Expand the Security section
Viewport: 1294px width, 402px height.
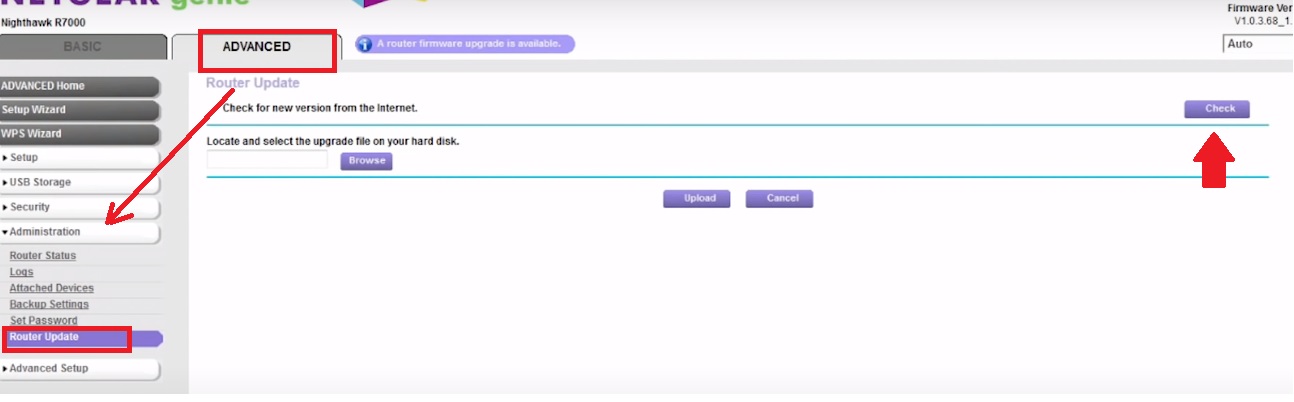pyautogui.click(x=80, y=208)
